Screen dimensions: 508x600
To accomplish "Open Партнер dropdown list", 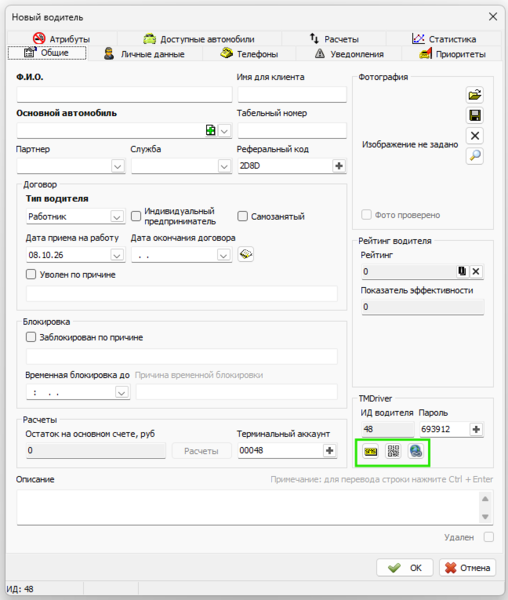I will coord(117,166).
